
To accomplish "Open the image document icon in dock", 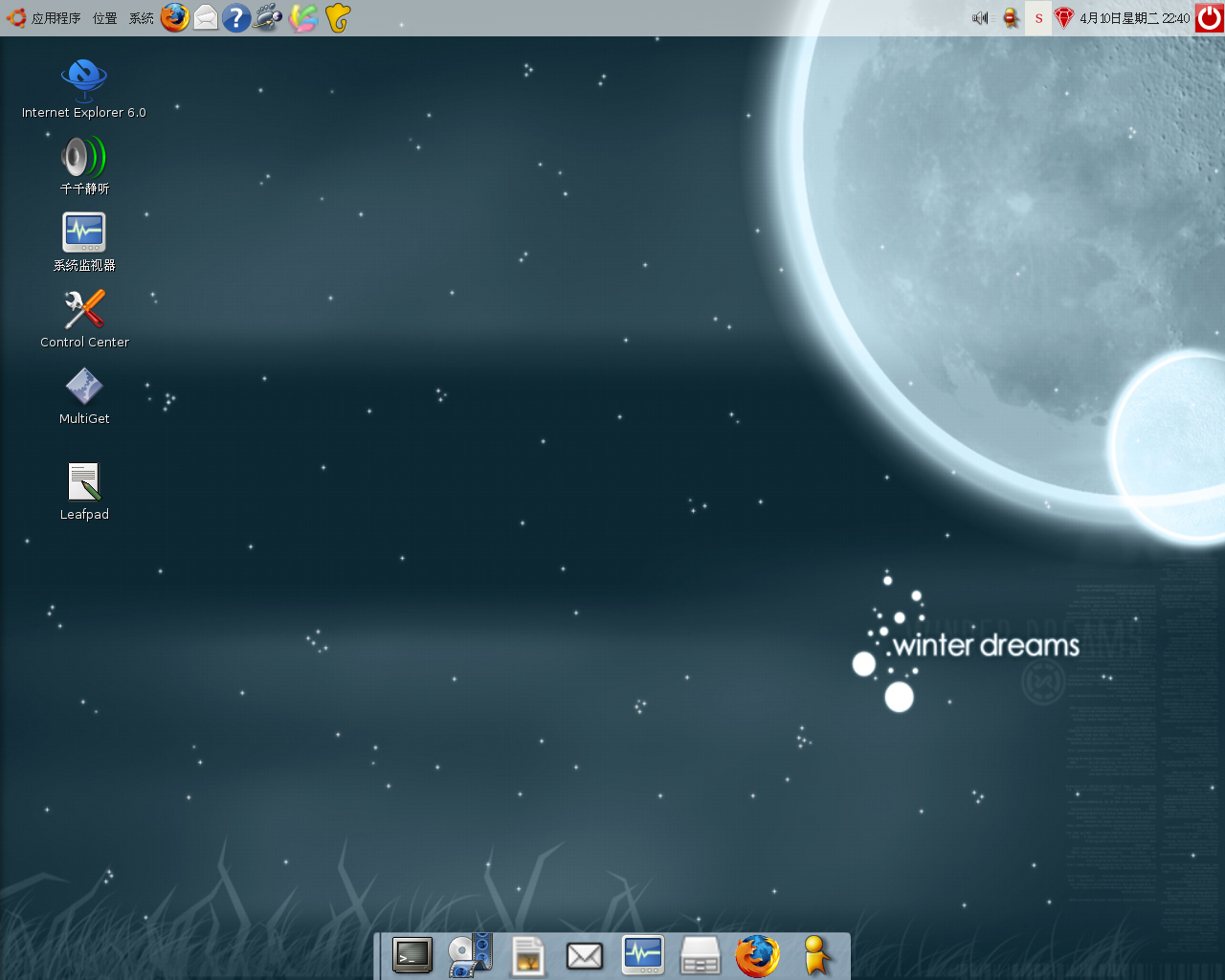I will pos(527,956).
